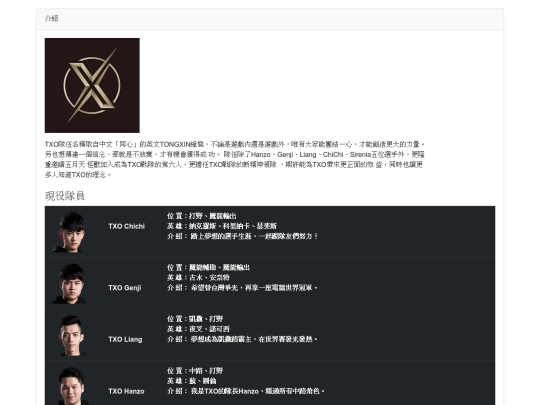Viewport: 540px width, 405px height.
Task: Click Liang's 位置 line listing 凱撒、打野
Action: point(195,319)
